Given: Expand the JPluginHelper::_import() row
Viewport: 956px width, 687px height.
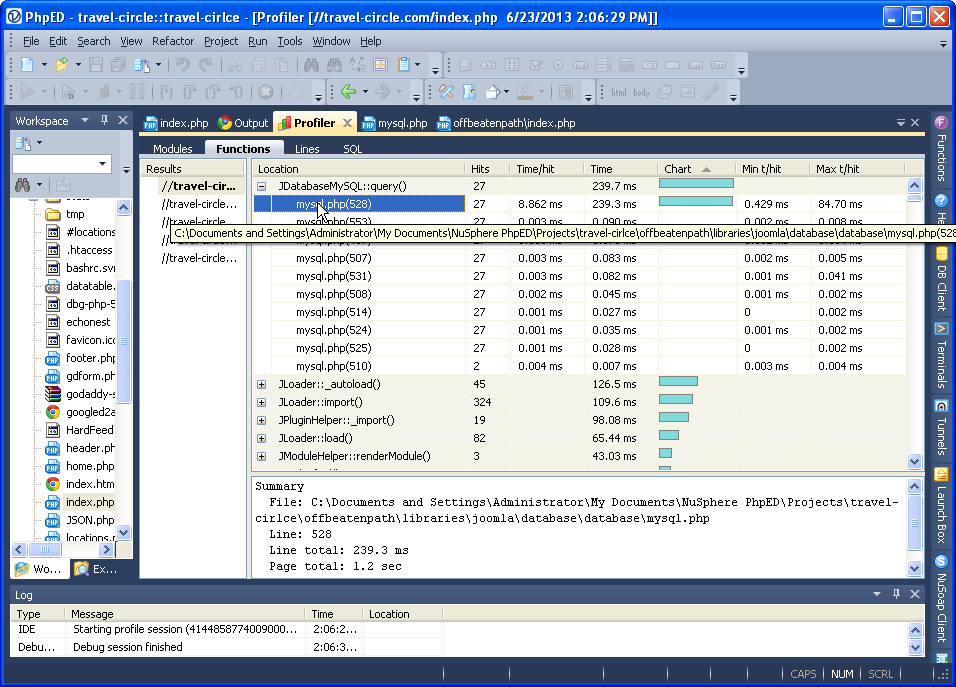Looking at the screenshot, I should click(261, 420).
